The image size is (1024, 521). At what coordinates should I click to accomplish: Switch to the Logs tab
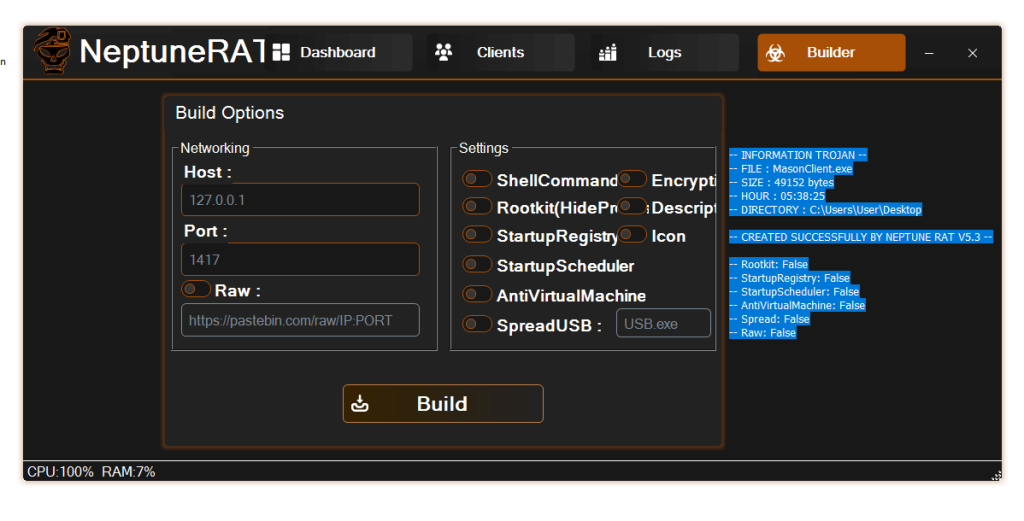pos(664,53)
